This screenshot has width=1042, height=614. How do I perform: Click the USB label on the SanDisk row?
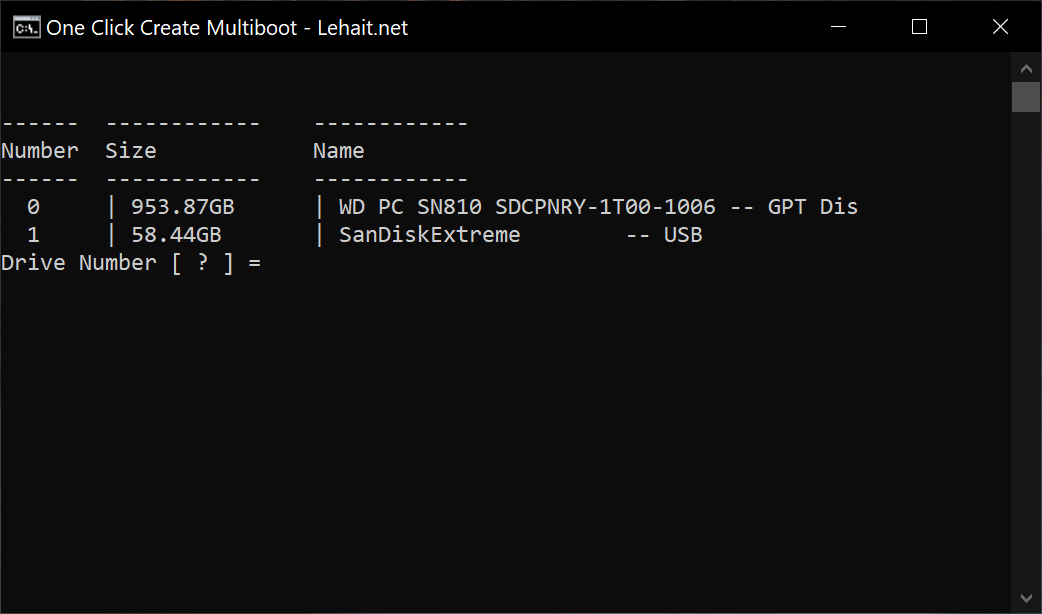tap(683, 235)
